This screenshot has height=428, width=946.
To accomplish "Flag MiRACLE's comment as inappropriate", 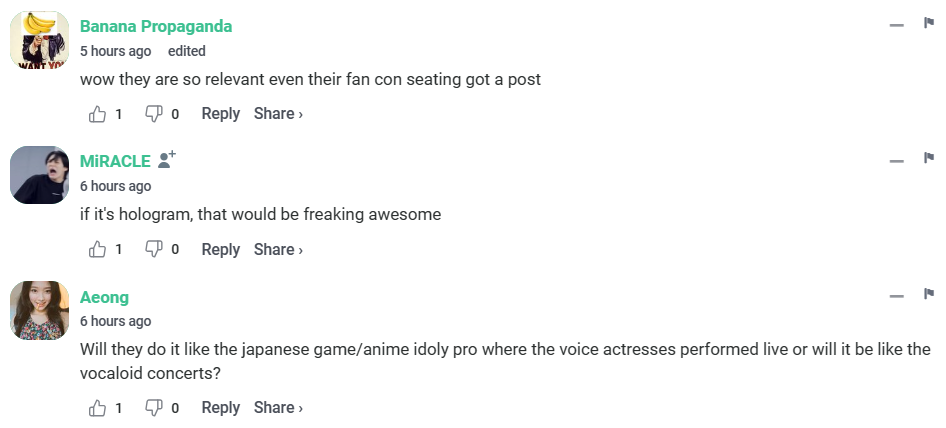I will tap(928, 159).
